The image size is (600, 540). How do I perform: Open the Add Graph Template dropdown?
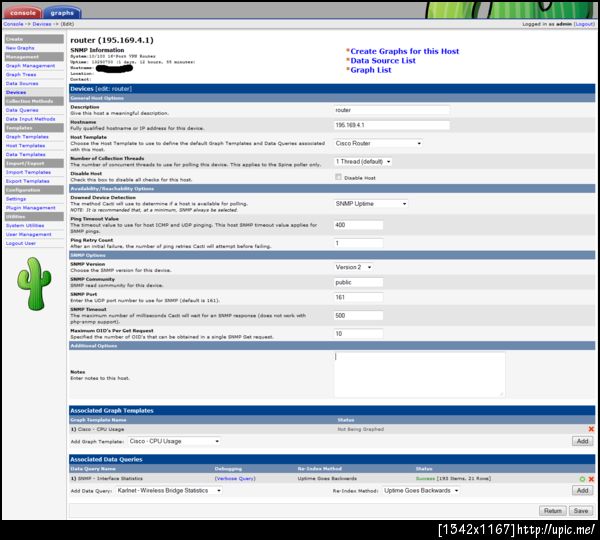point(174,441)
